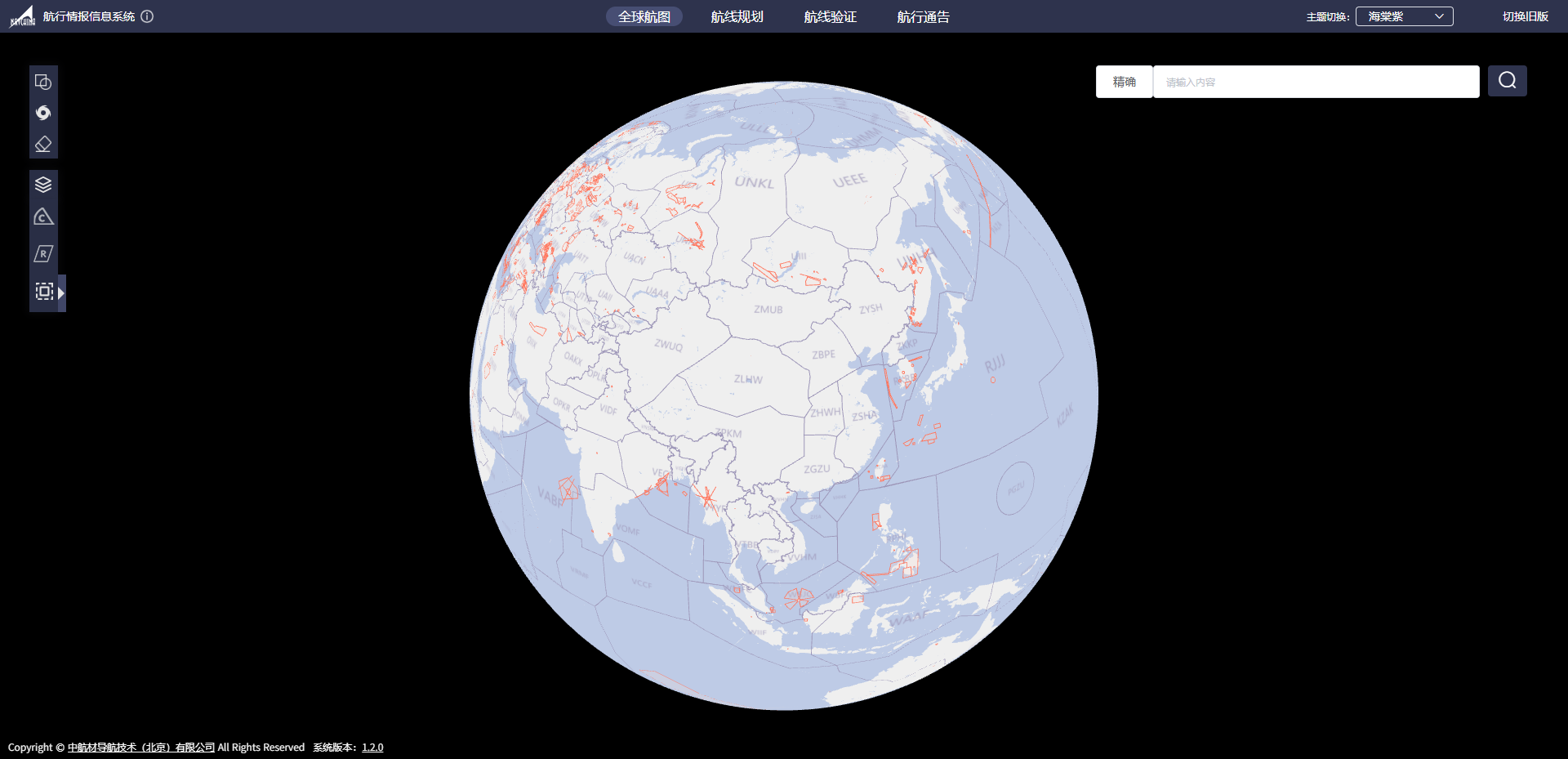The width and height of the screenshot is (1568, 759).
Task: Focus the 请输入内容 search input field
Action: (1315, 82)
